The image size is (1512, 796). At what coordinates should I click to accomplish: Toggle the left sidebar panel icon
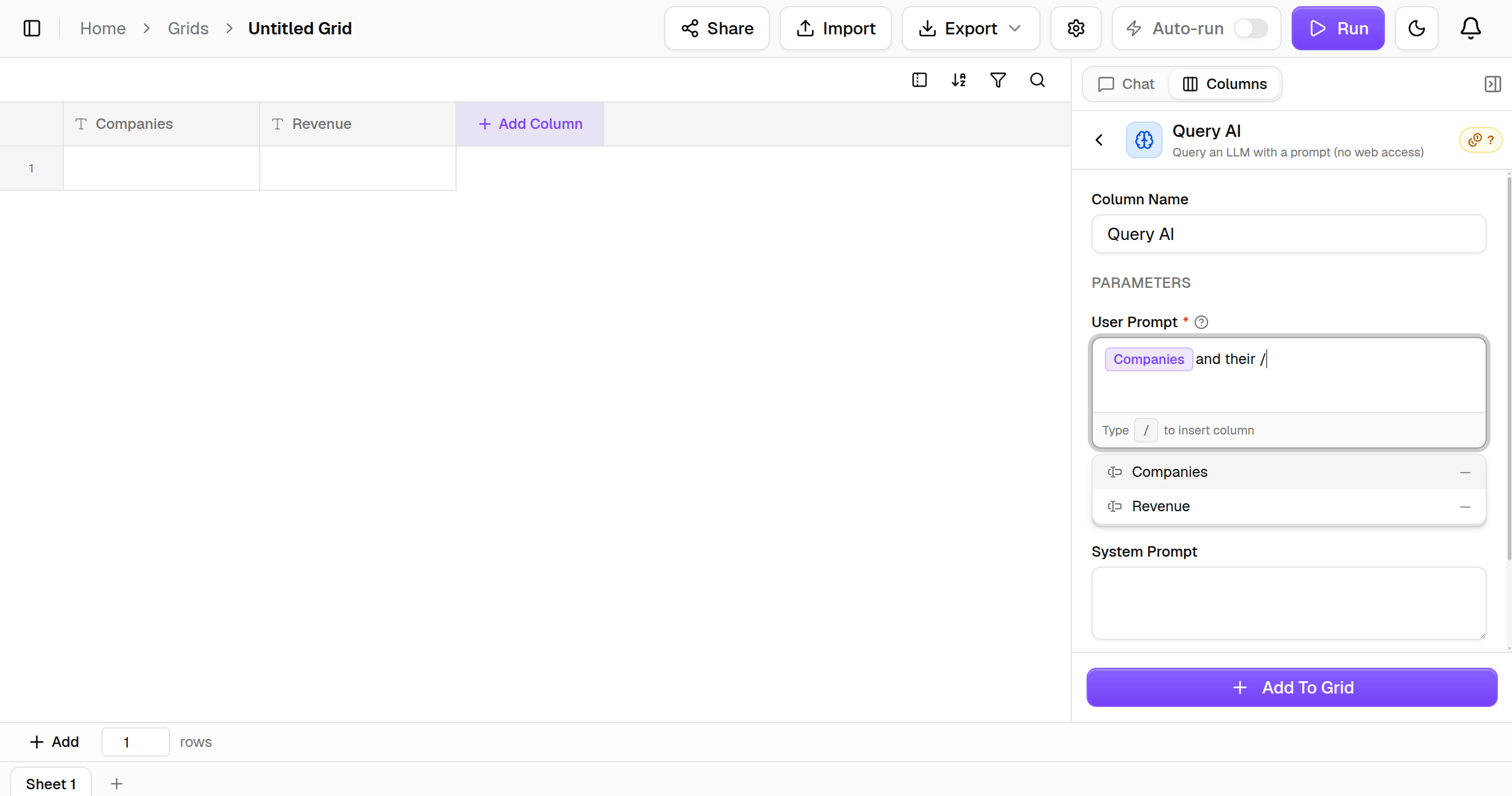(x=32, y=28)
